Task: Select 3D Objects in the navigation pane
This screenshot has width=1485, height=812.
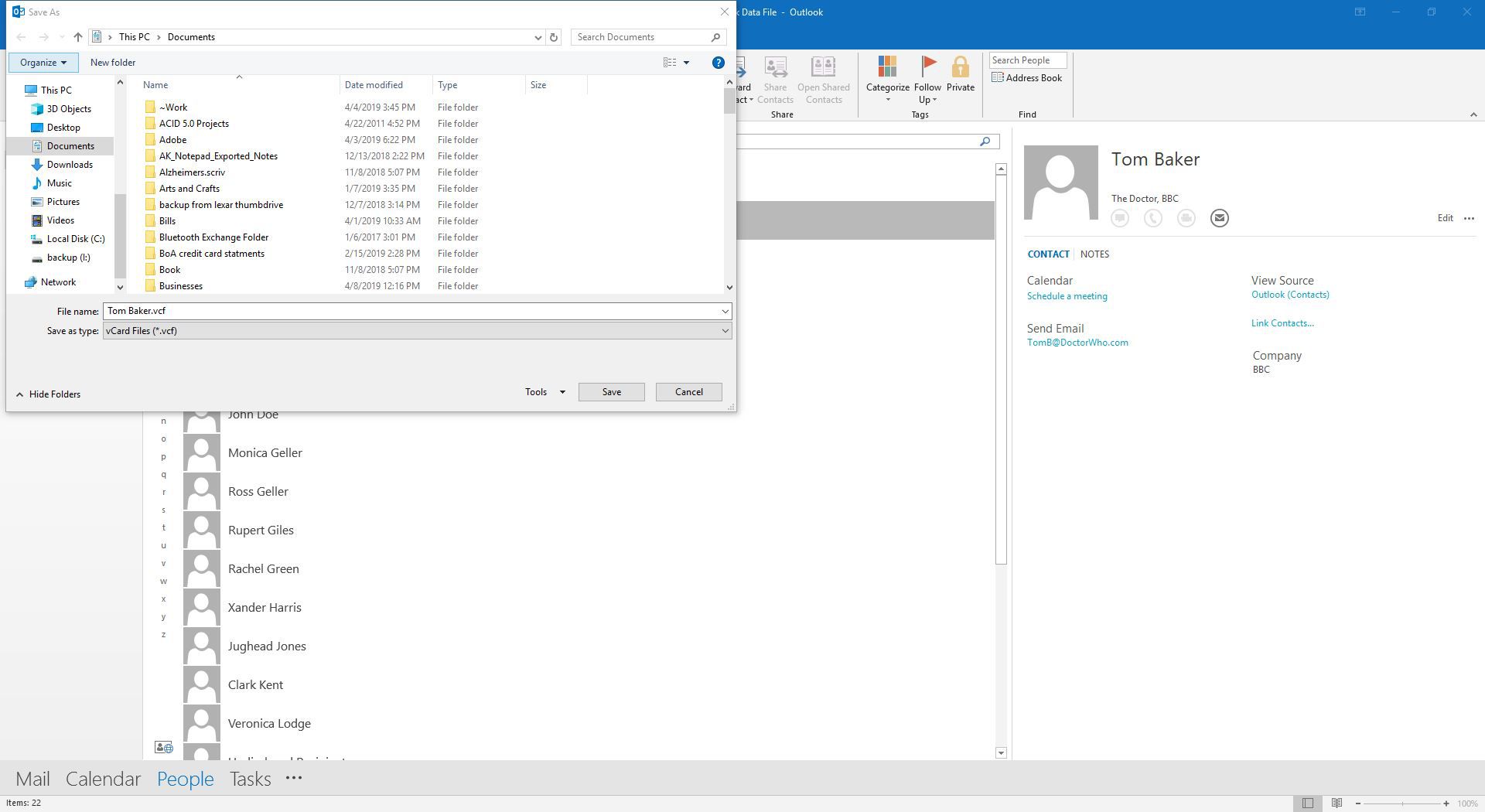Action: pos(69,109)
